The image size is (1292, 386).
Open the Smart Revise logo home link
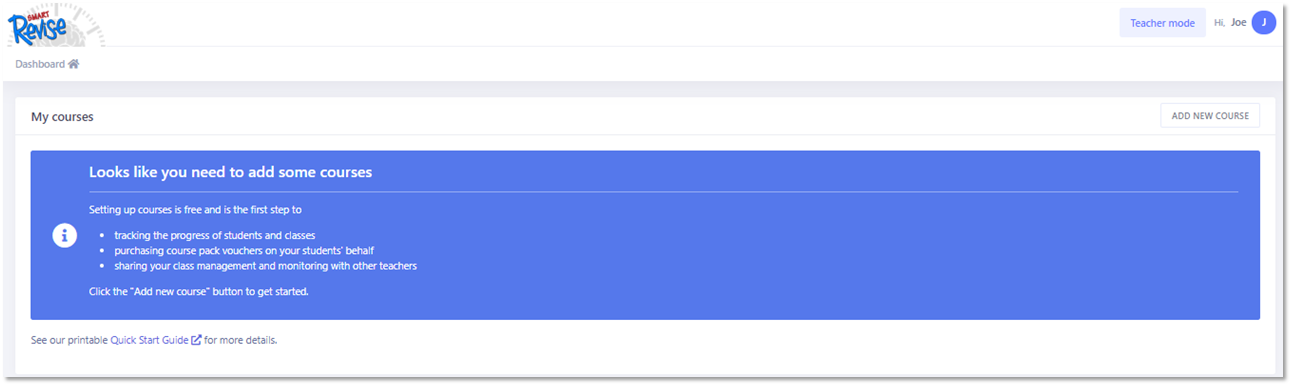coord(42,25)
